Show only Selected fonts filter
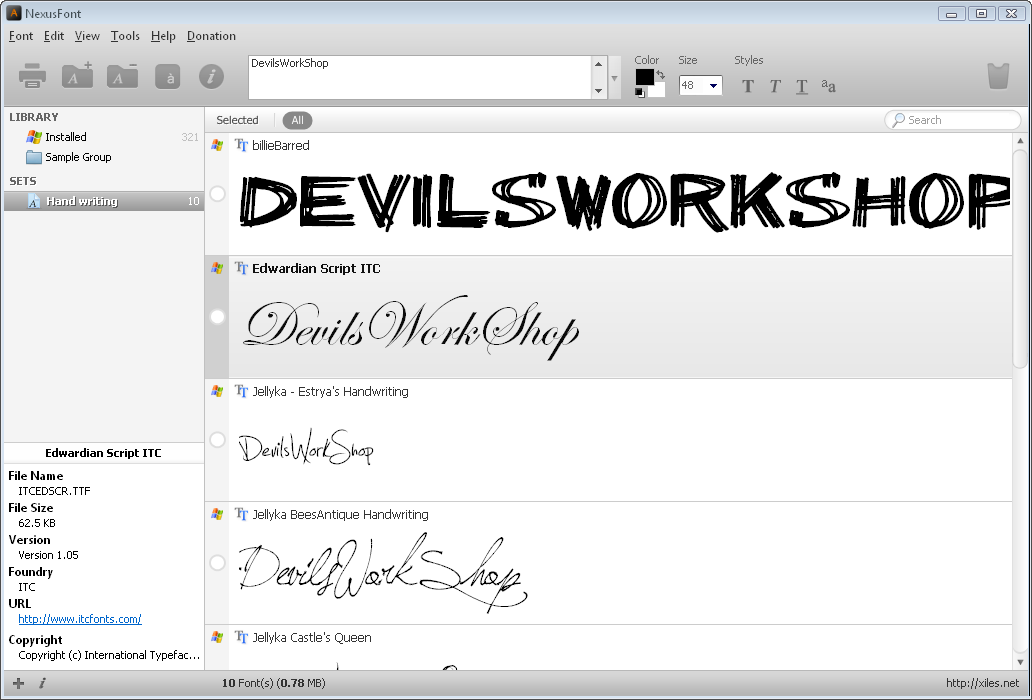 pos(237,120)
